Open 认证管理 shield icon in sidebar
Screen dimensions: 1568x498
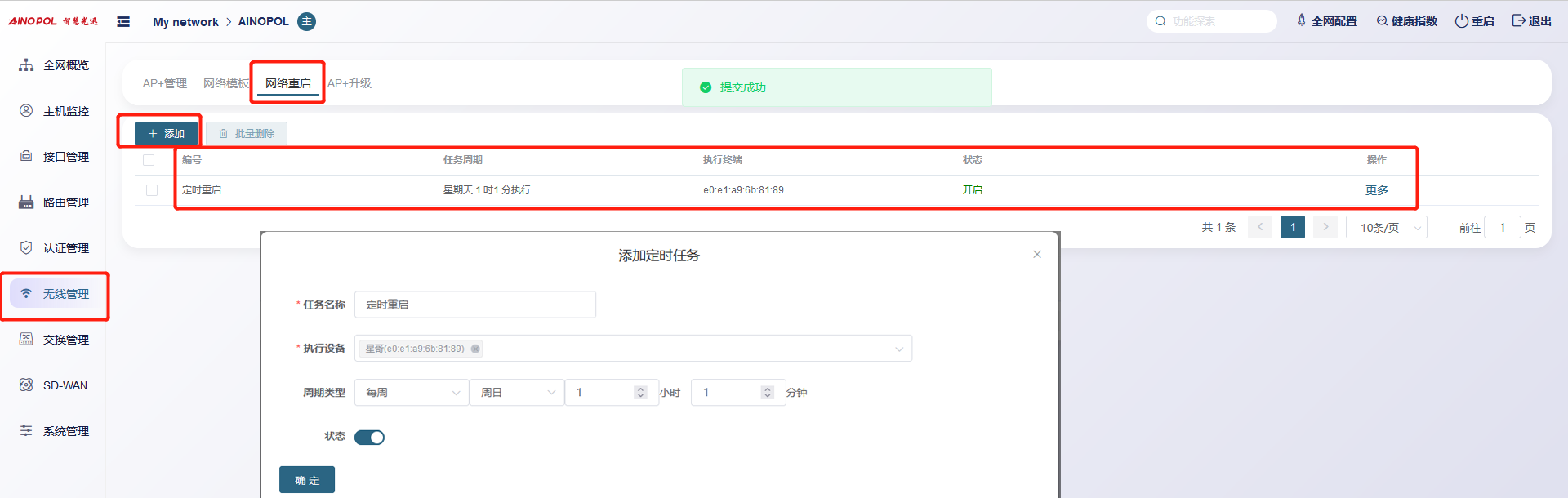click(x=26, y=248)
